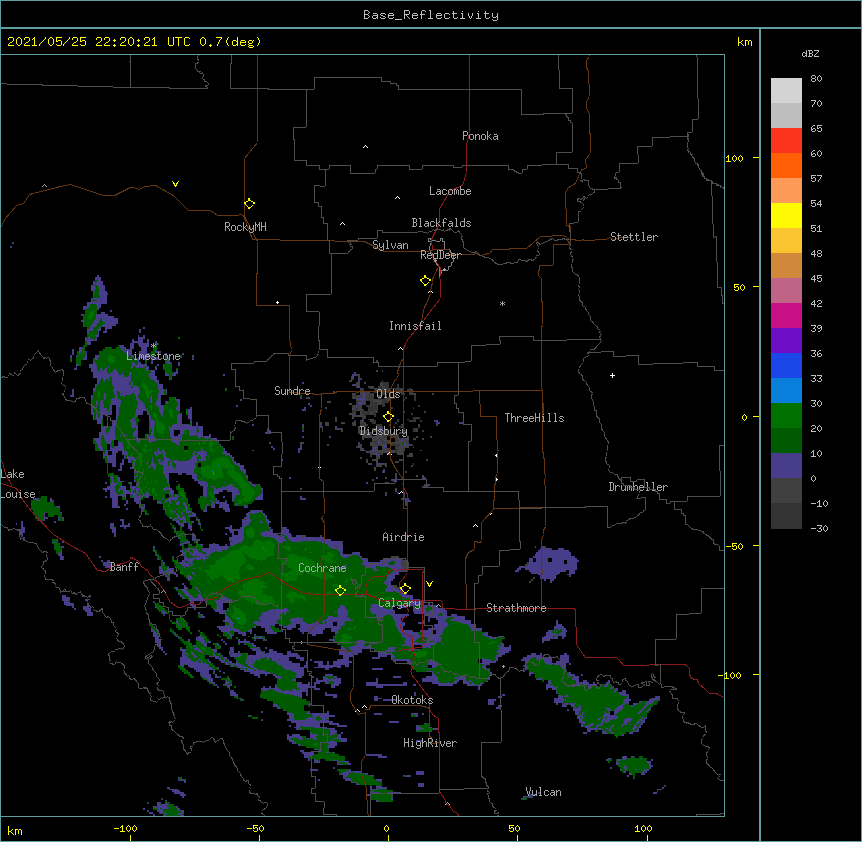Screen dimensions: 862x842
Task: Select the Vulcan label
Action: [543, 792]
